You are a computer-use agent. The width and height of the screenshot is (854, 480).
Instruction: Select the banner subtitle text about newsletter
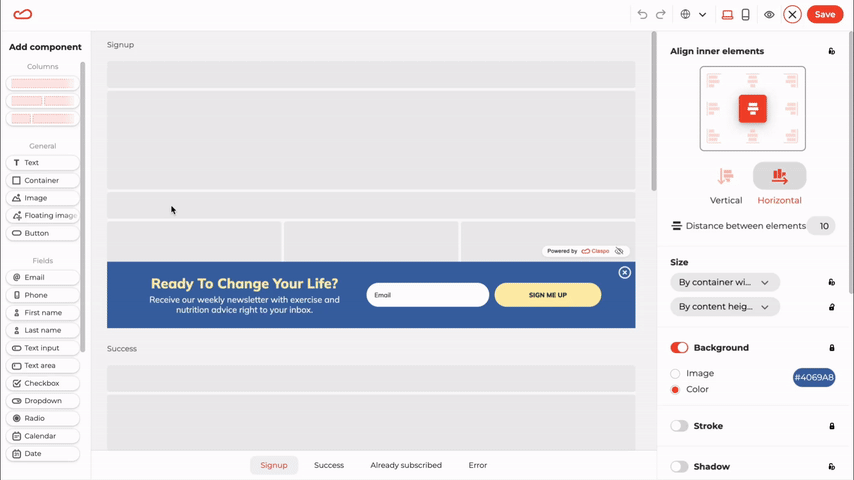tap(245, 305)
